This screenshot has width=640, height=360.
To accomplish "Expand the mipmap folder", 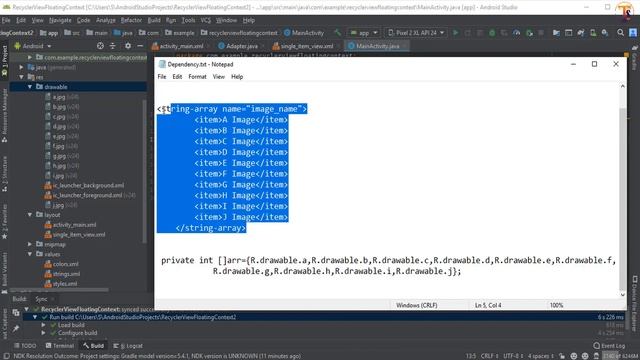I will [30, 244].
